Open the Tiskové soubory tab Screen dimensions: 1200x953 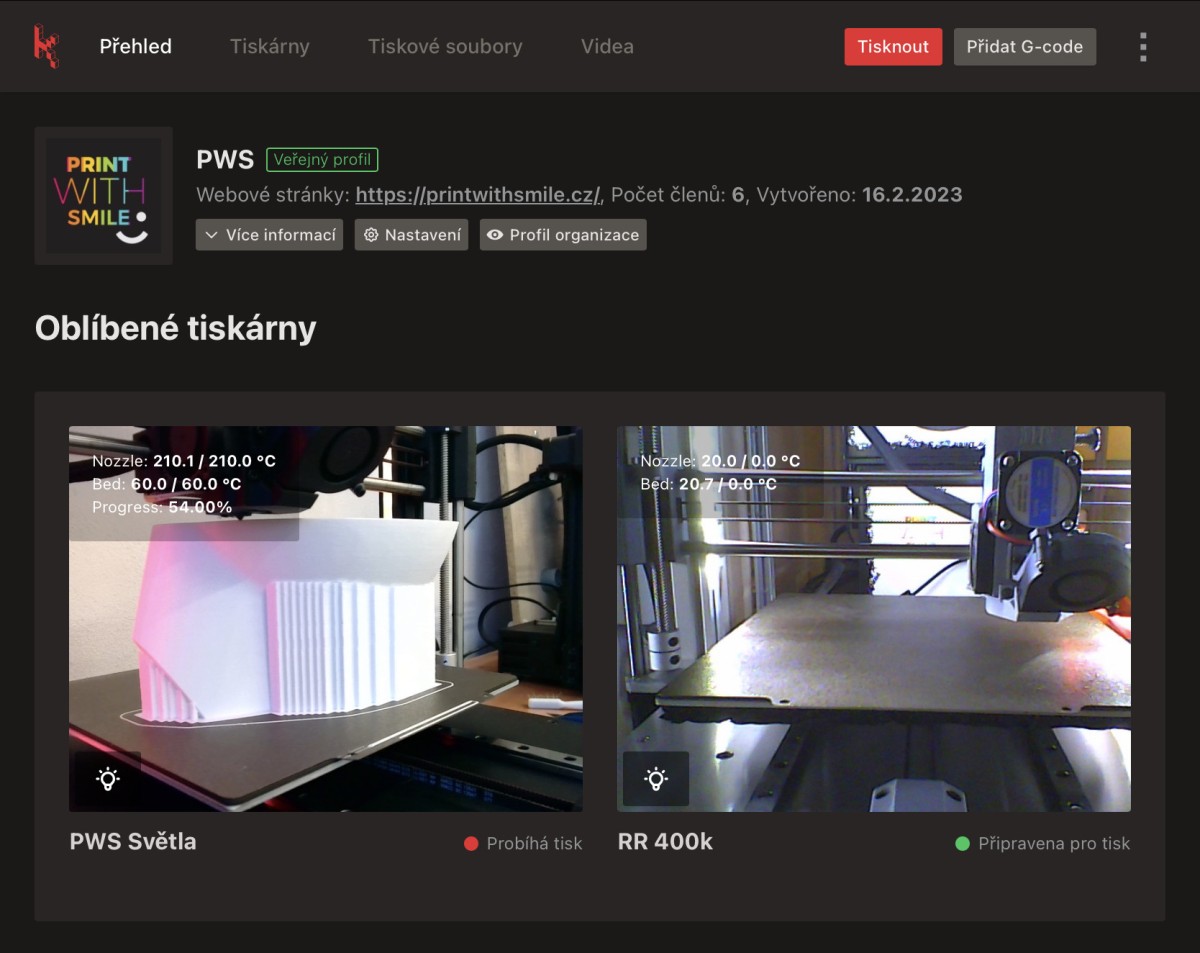(444, 46)
